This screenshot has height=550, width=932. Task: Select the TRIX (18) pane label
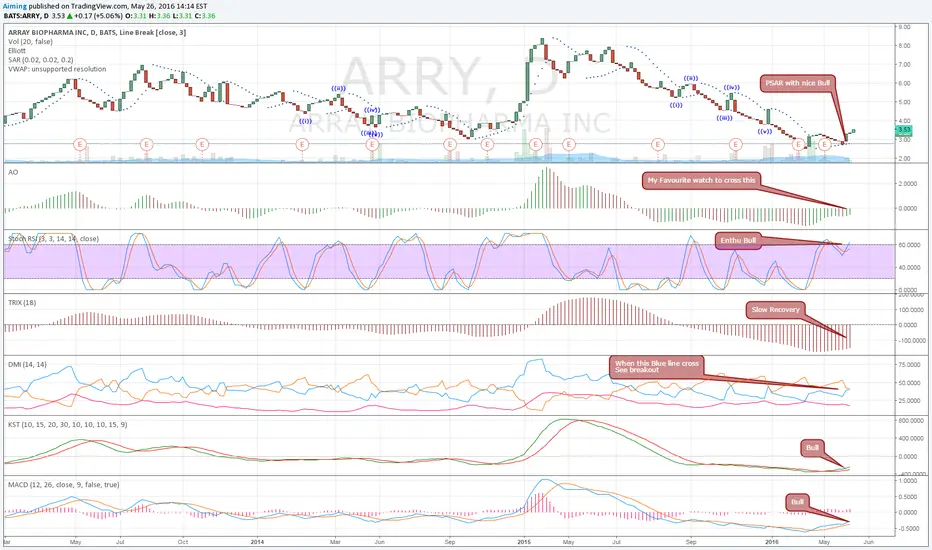pos(22,303)
